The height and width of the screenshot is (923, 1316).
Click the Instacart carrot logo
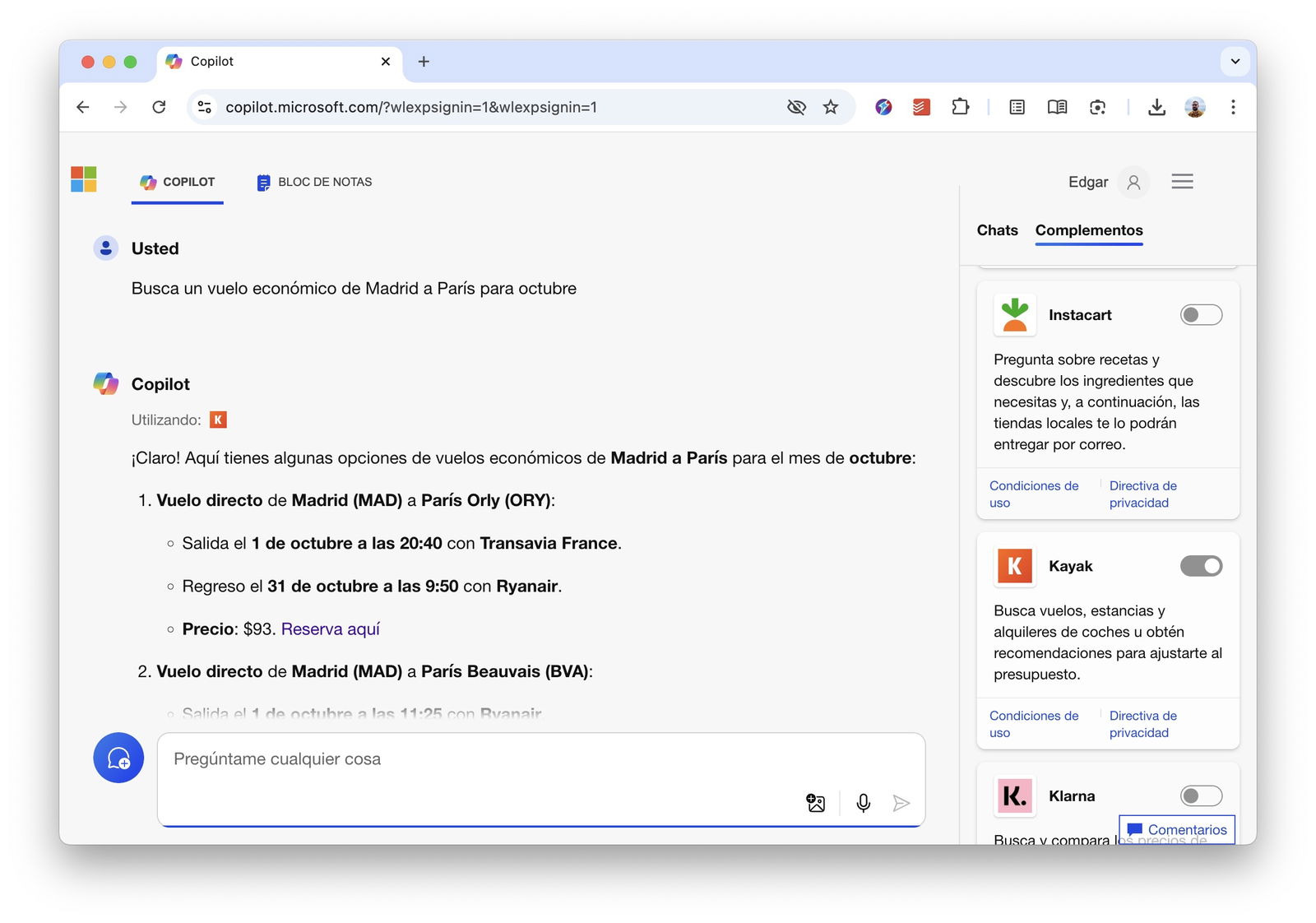[1015, 315]
